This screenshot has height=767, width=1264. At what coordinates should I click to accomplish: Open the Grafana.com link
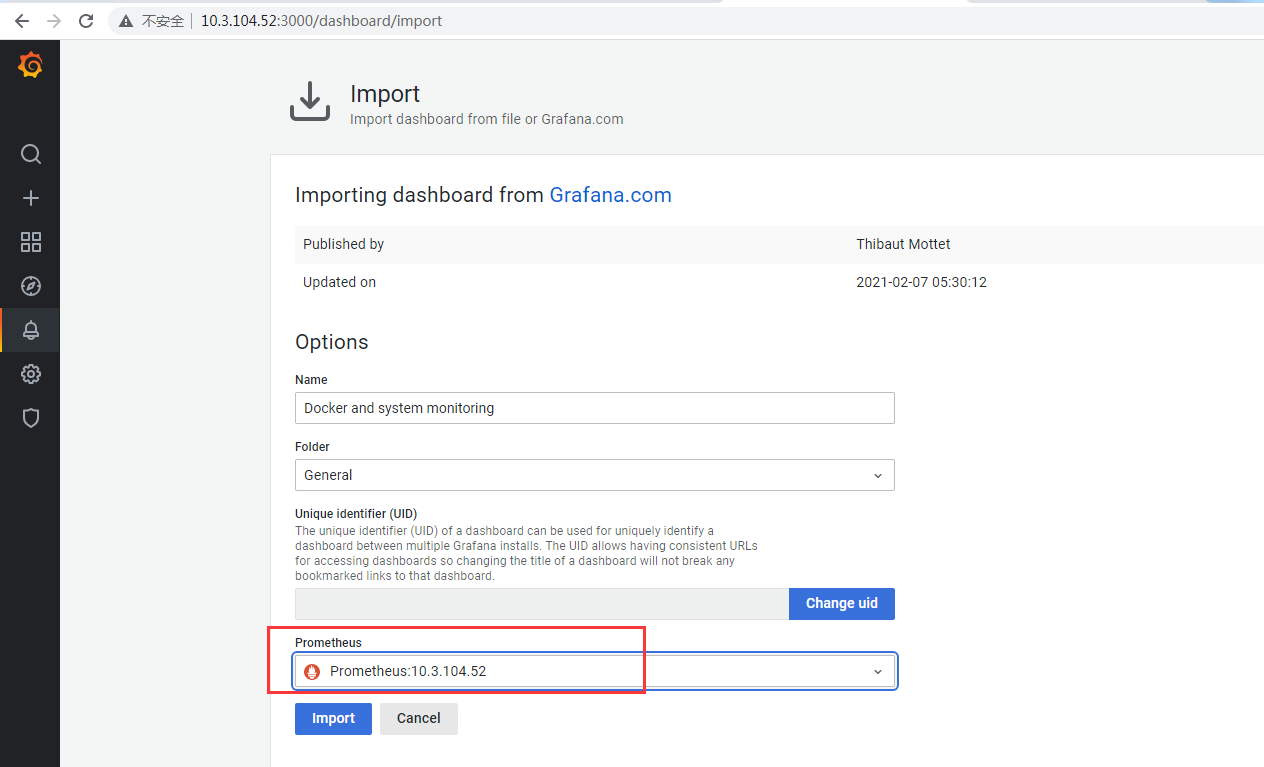coord(610,195)
